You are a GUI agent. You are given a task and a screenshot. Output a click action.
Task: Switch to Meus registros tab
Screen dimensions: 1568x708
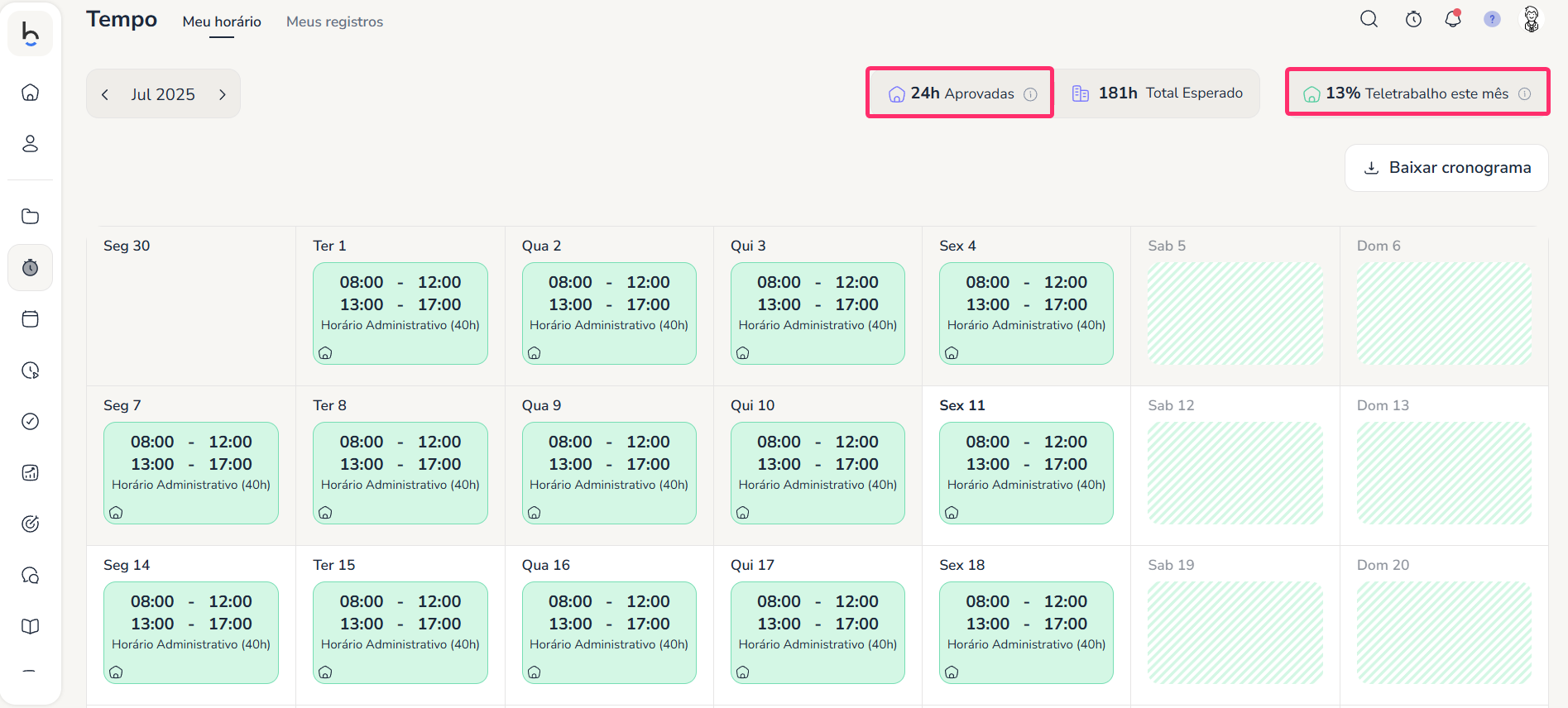pyautogui.click(x=334, y=22)
